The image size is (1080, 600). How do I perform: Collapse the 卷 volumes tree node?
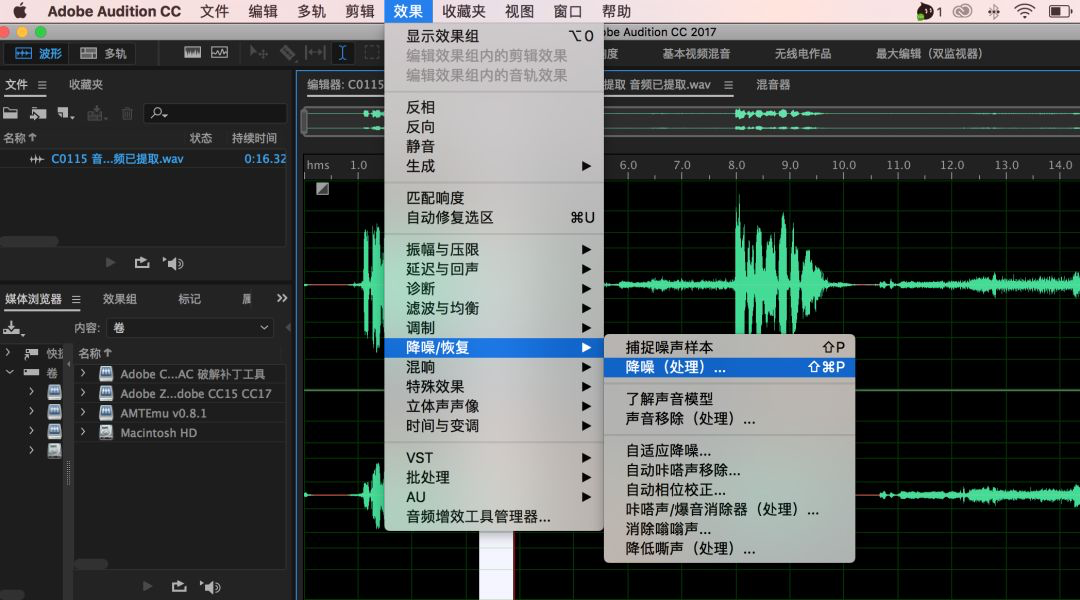tap(9, 373)
